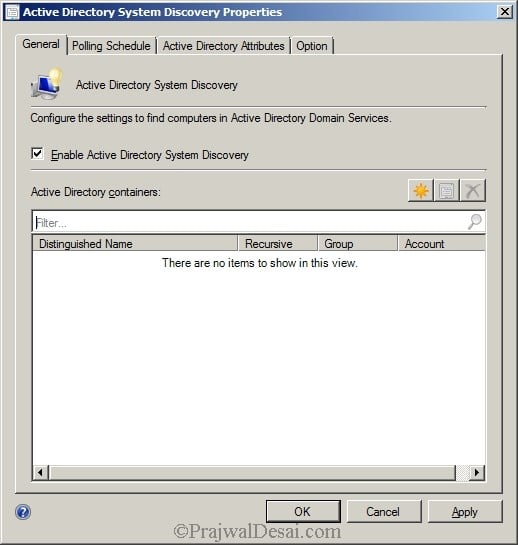
Task: Open help via blue question mark icon
Action: point(23,512)
